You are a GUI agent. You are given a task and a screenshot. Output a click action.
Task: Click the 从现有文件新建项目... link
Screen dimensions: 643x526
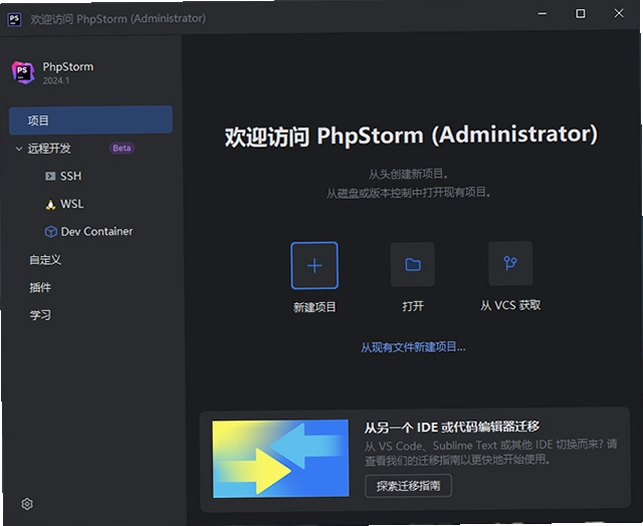413,348
